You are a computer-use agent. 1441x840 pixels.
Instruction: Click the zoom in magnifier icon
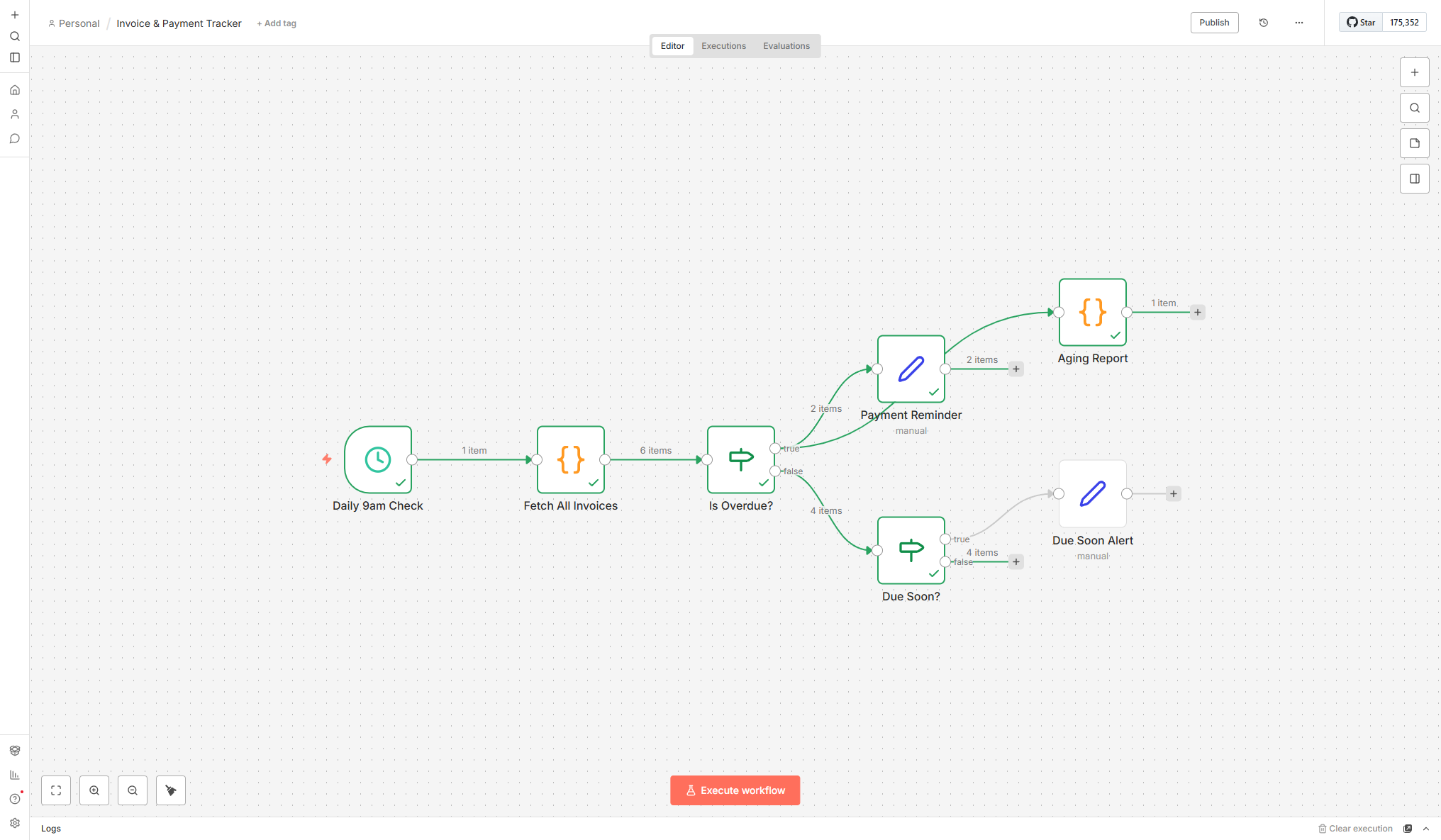pos(94,790)
